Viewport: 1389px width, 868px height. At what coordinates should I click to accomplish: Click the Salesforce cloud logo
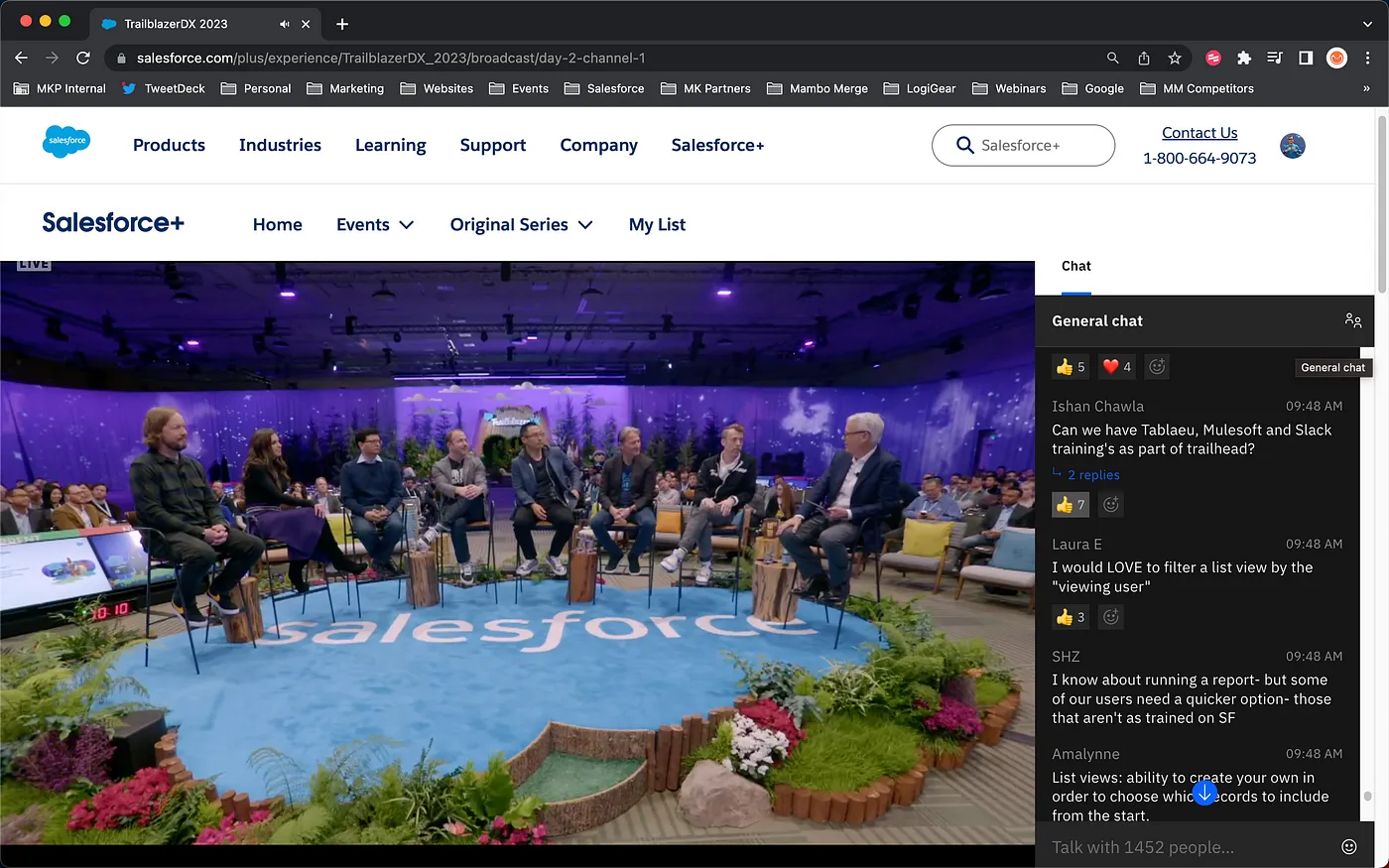point(67,141)
